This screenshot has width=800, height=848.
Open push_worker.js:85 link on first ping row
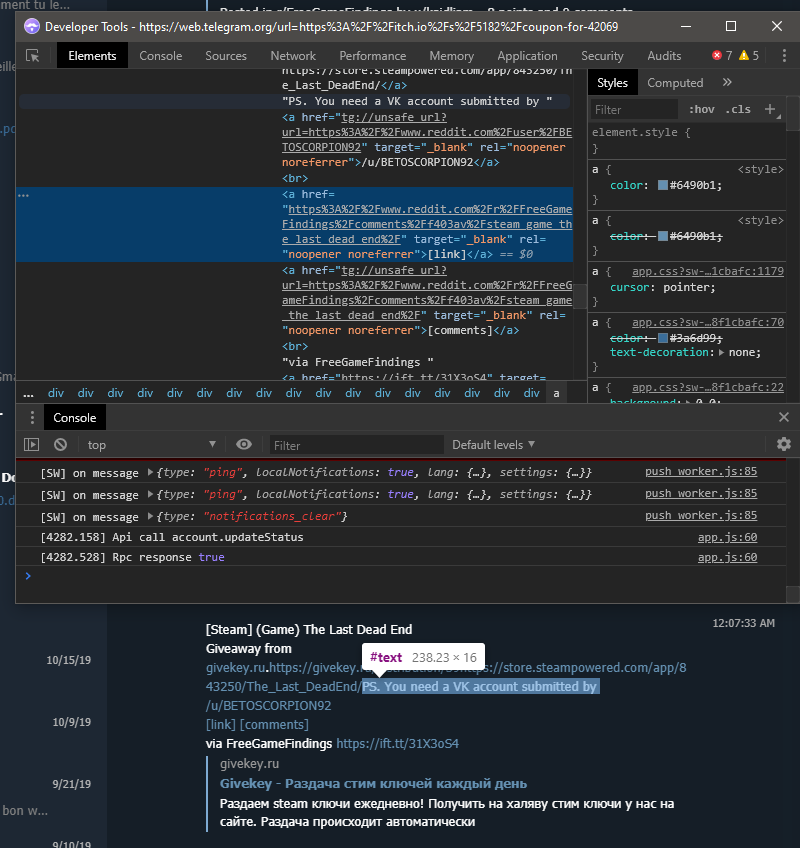tap(701, 471)
